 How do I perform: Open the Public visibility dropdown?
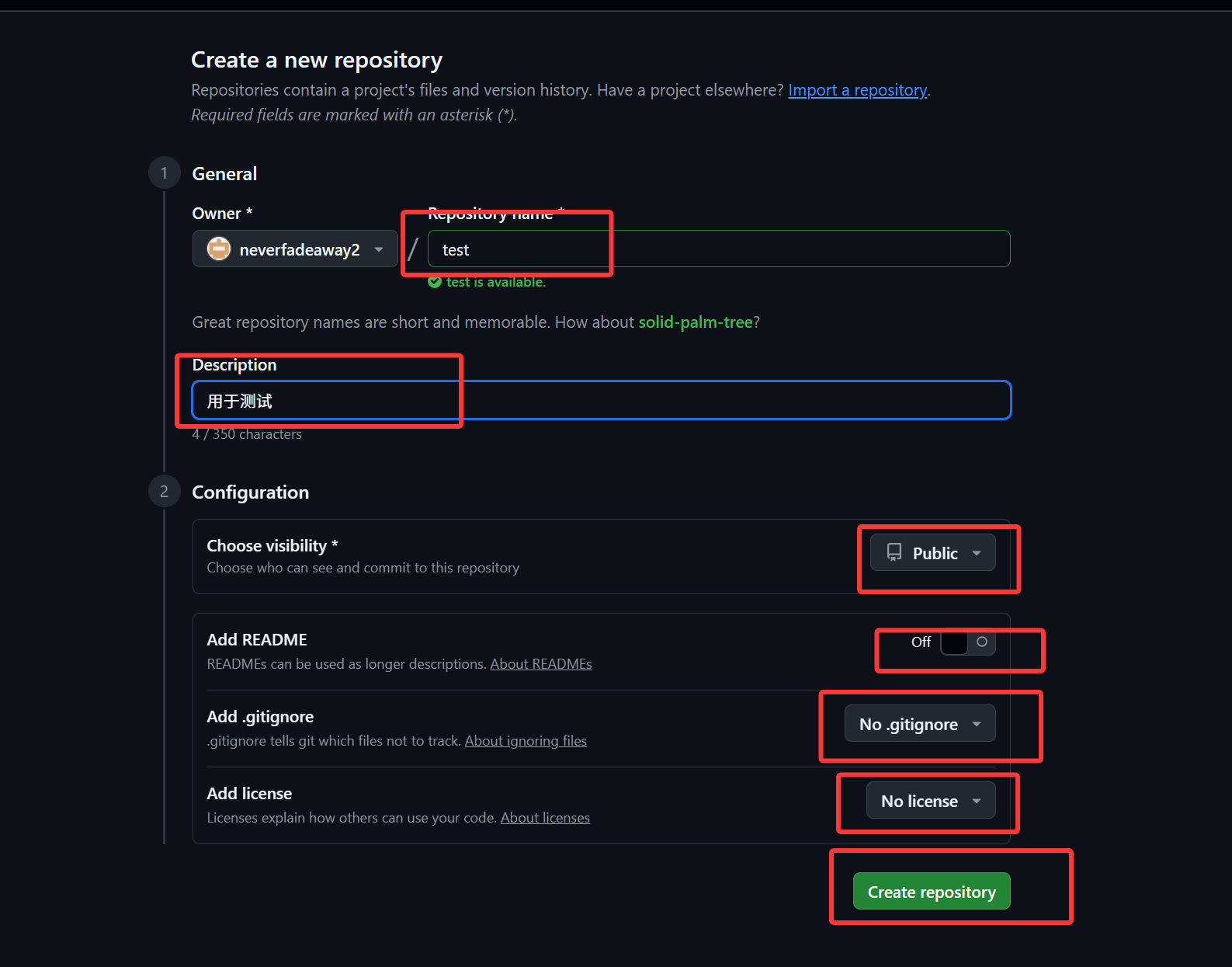(932, 553)
